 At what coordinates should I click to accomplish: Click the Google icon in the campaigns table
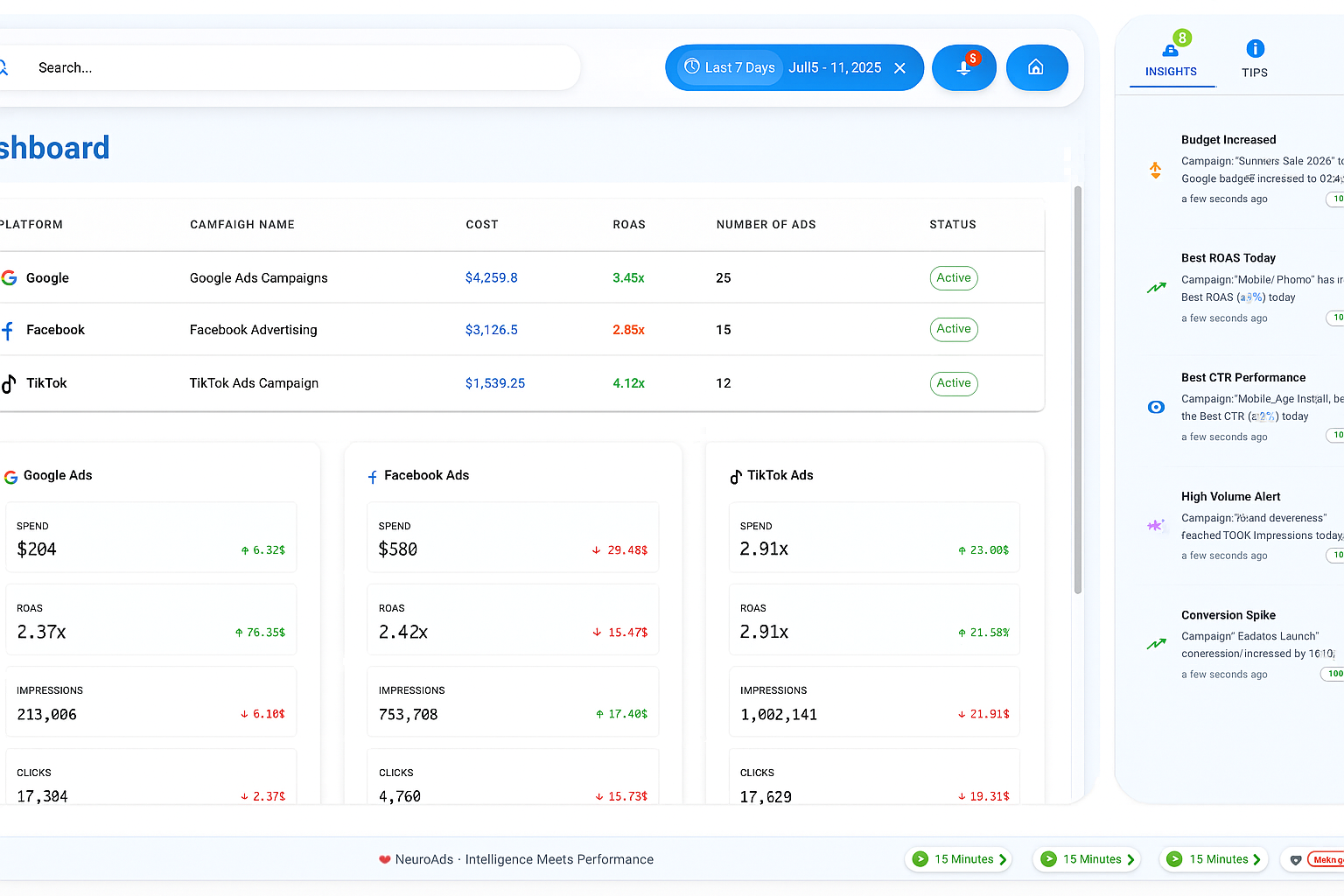[10, 277]
